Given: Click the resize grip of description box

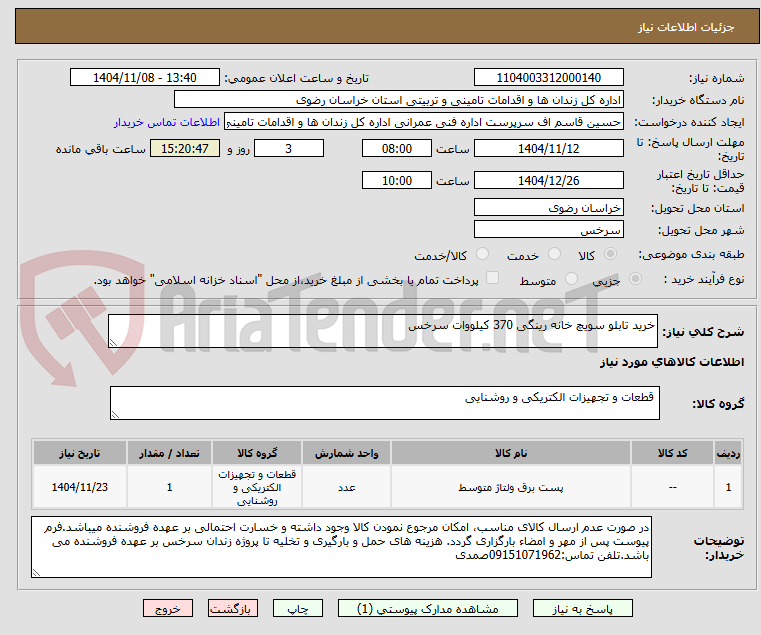Looking at the screenshot, I should [x=113, y=343].
